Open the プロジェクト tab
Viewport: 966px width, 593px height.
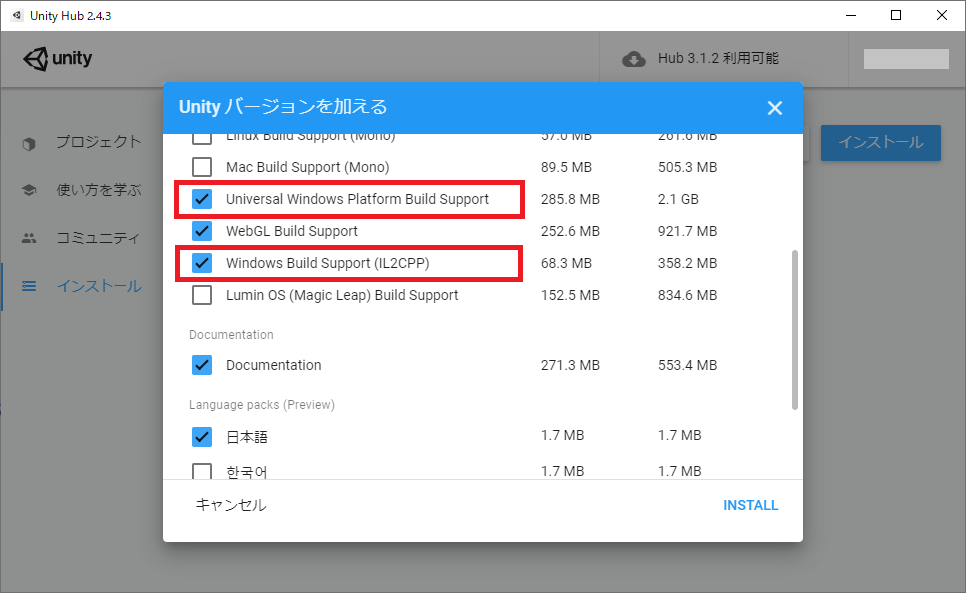click(x=98, y=142)
